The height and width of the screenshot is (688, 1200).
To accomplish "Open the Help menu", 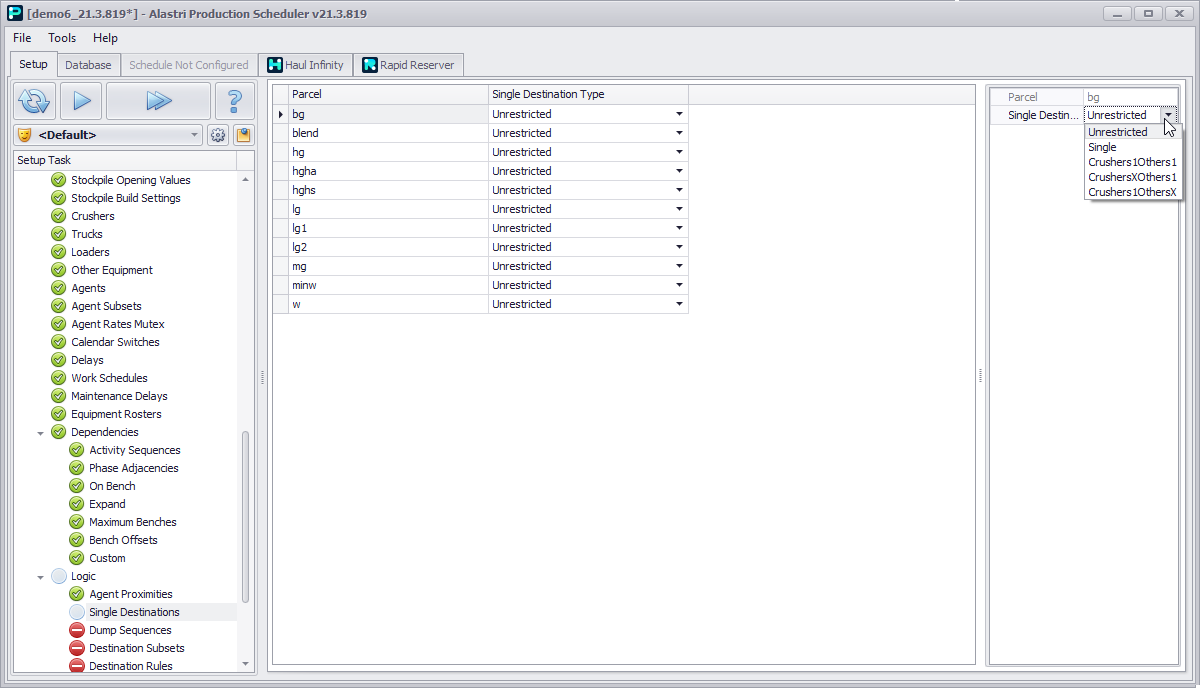I will [105, 38].
